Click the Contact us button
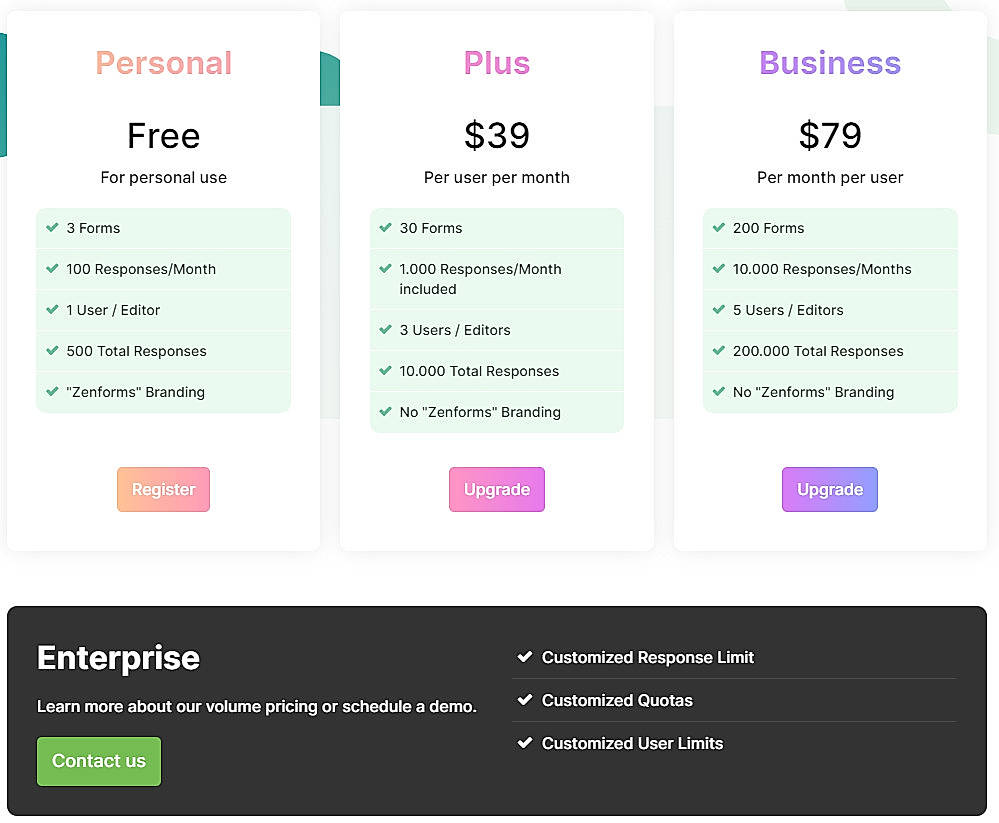 click(x=98, y=761)
